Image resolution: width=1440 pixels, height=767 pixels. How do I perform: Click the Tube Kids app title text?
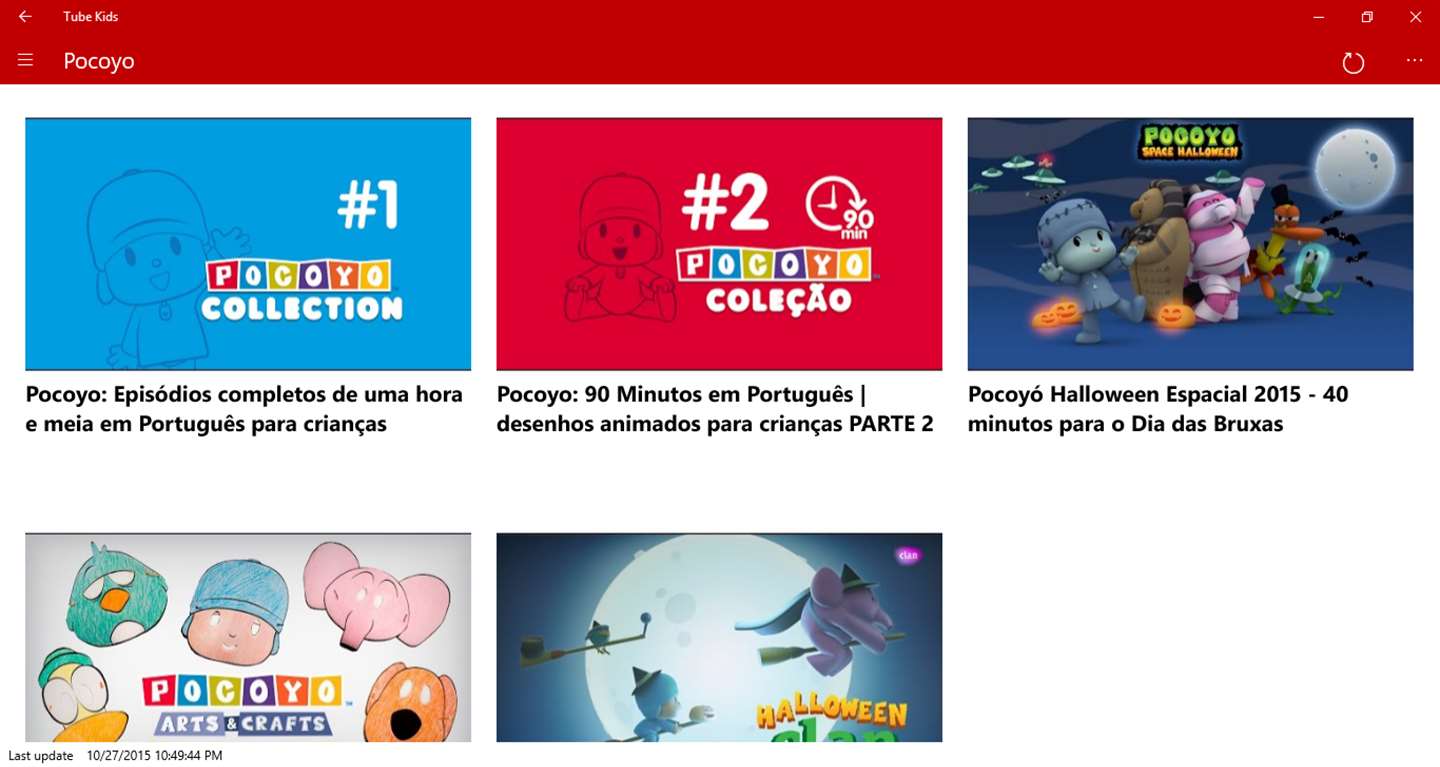coord(90,17)
